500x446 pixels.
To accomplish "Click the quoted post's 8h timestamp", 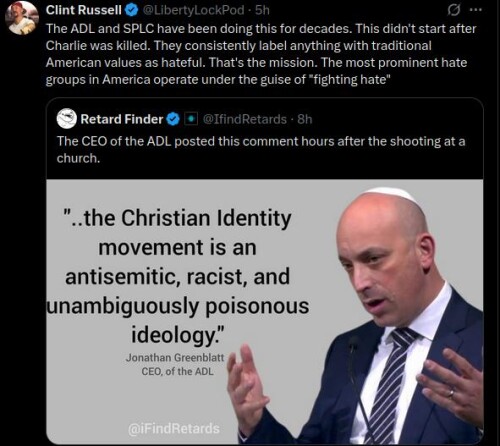I will click(x=305, y=119).
